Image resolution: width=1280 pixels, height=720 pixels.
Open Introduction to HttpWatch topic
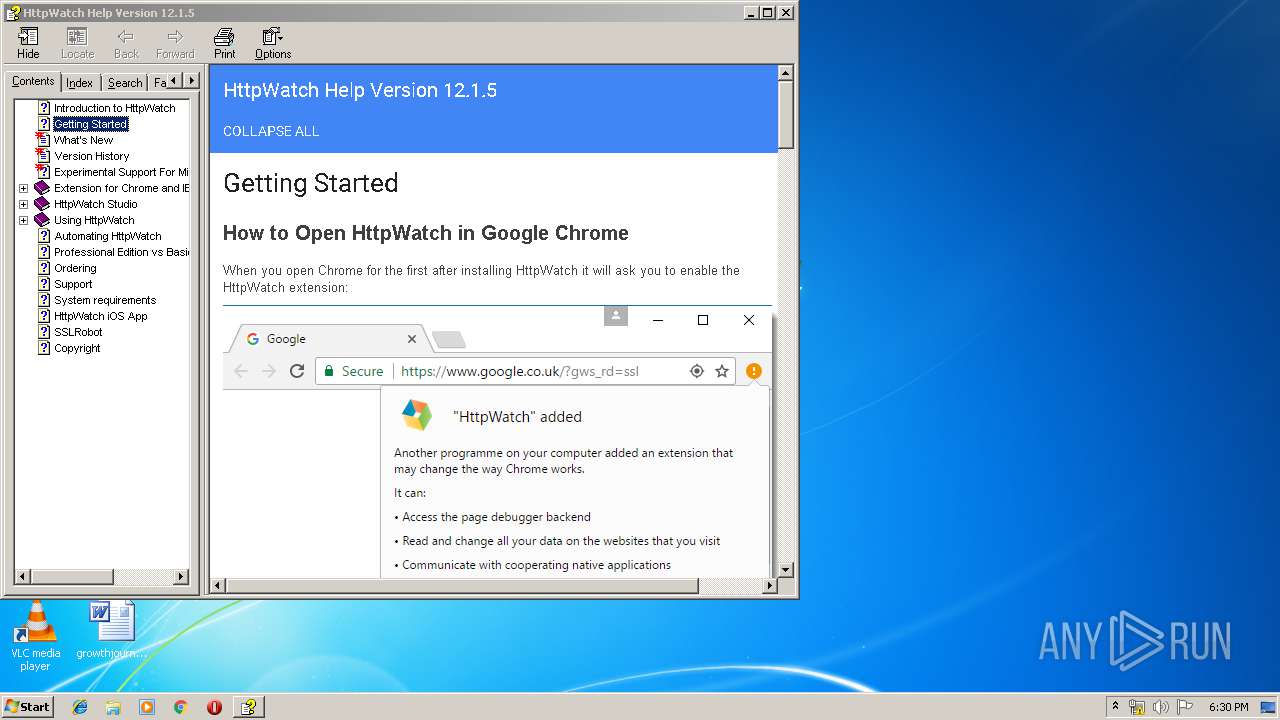[114, 108]
